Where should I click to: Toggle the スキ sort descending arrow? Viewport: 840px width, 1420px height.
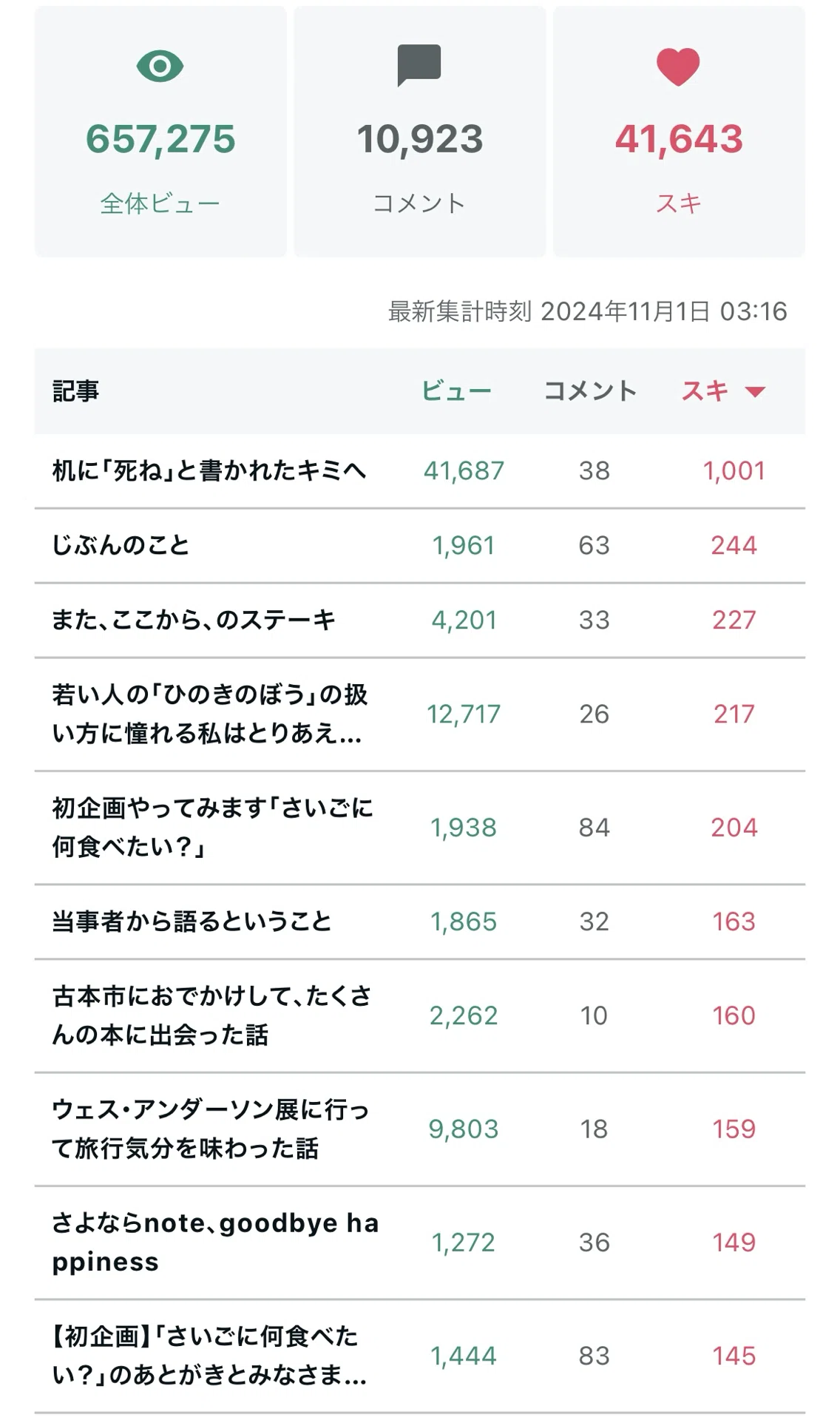pos(755,391)
